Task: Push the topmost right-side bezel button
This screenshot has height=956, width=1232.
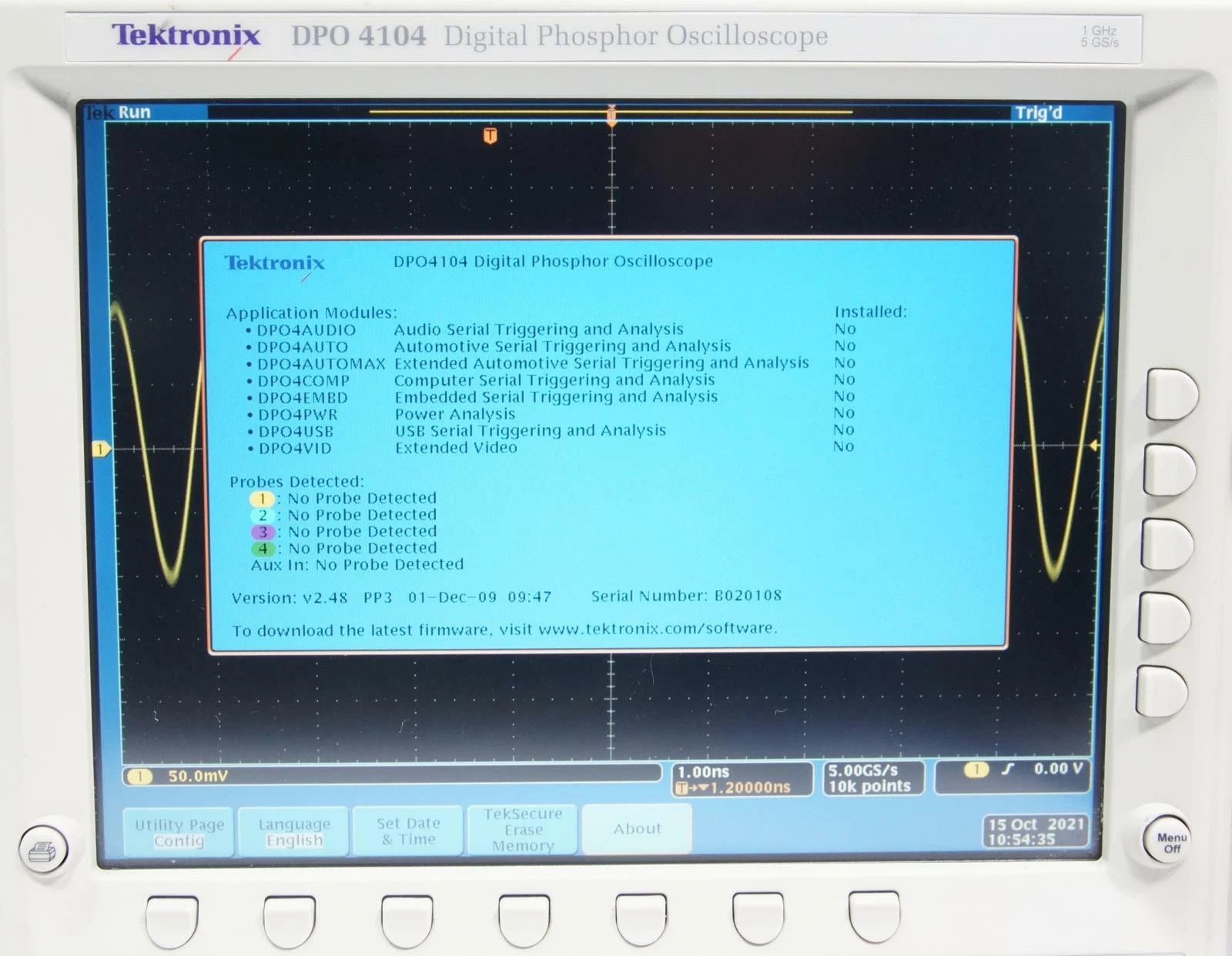Action: click(1171, 394)
